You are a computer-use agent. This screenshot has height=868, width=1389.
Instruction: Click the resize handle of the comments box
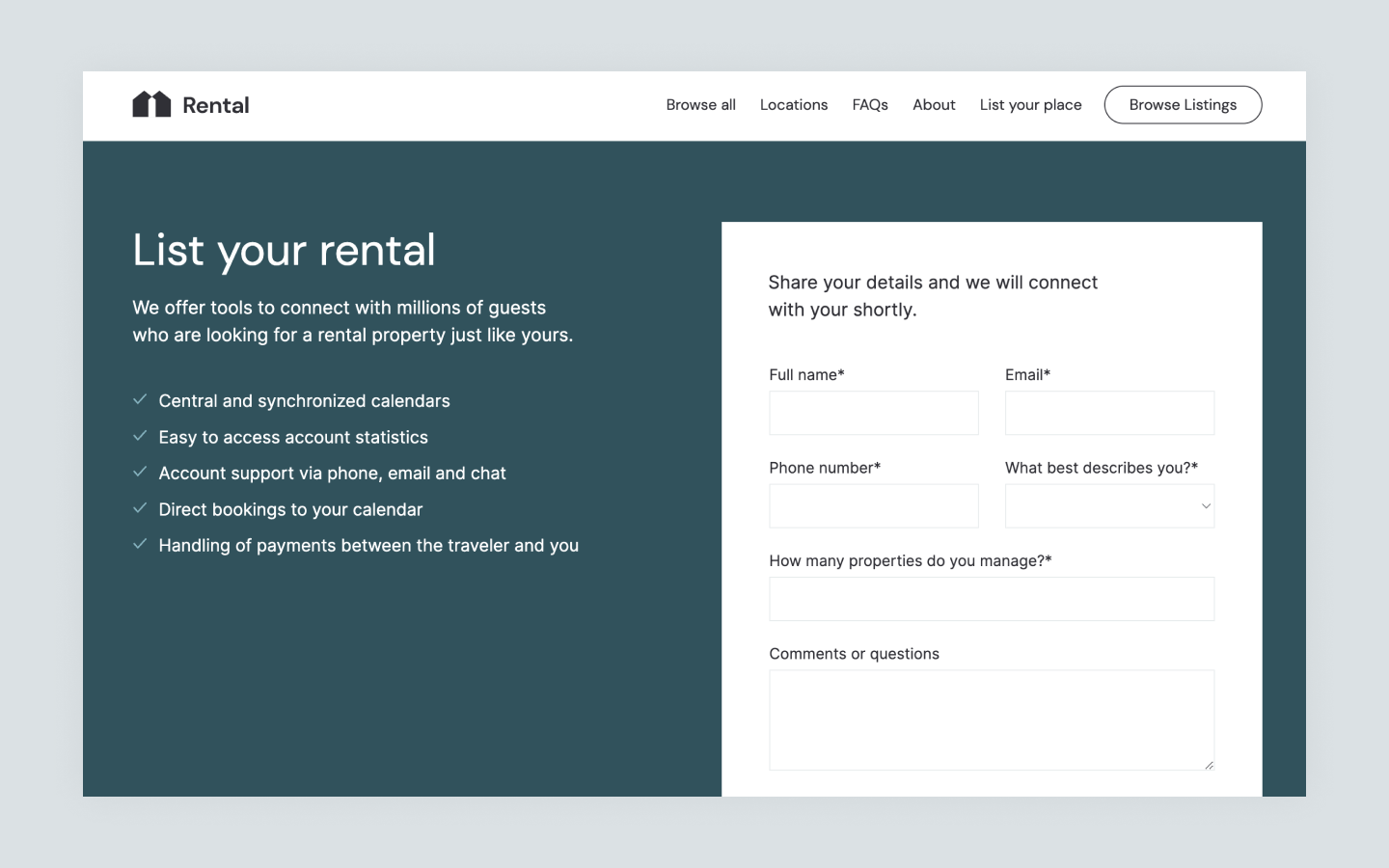pyautogui.click(x=1210, y=764)
